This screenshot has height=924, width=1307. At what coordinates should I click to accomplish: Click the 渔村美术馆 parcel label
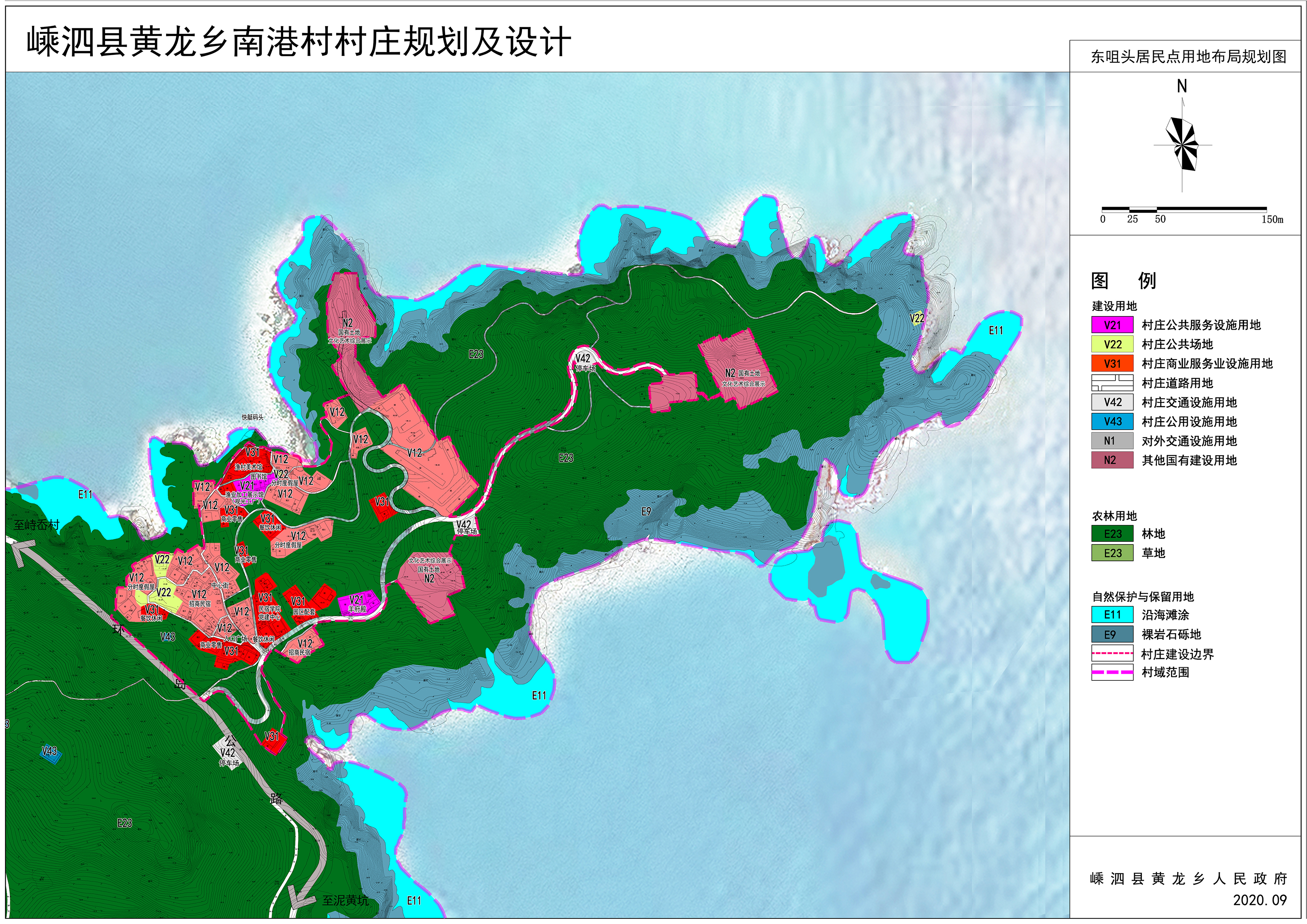249,467
